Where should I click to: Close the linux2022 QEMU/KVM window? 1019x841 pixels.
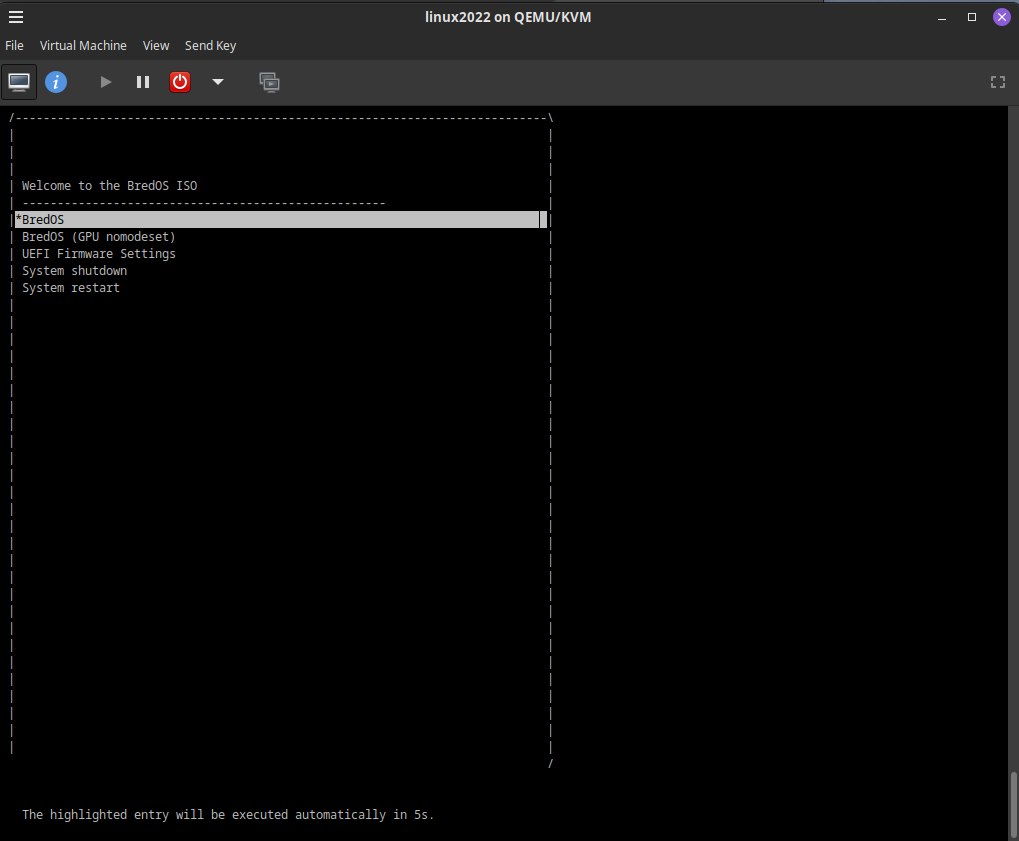(1001, 18)
